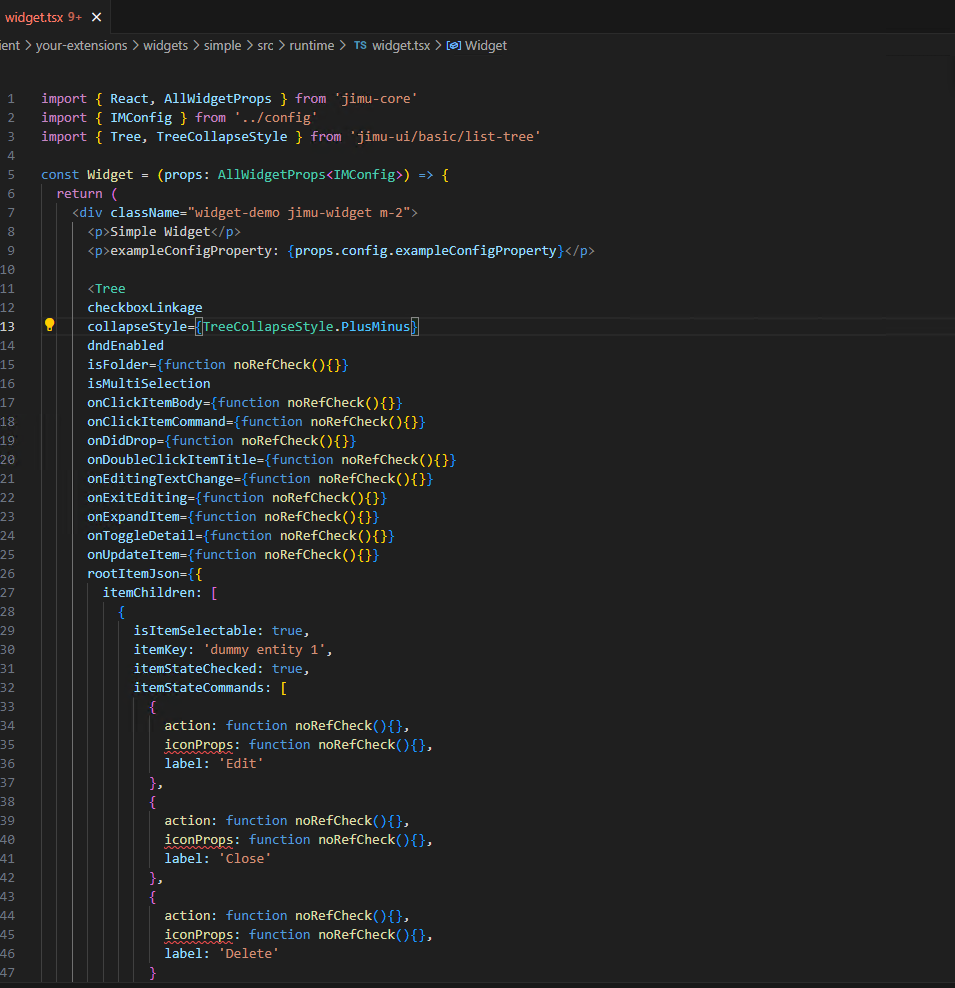Click line number 5 in the gutter
Screen dimensions: 955x988
point(11,175)
